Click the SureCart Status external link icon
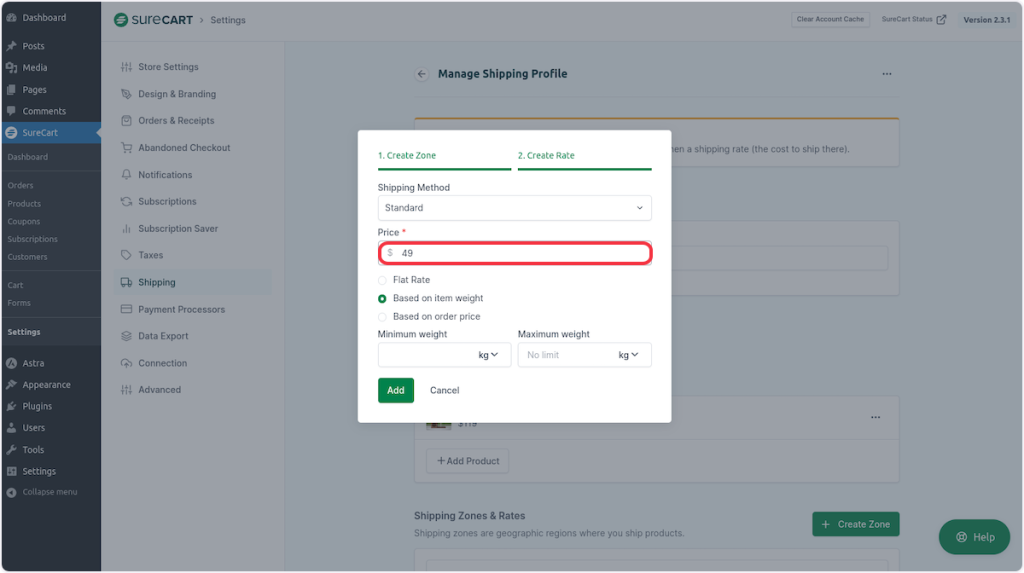 pyautogui.click(x=941, y=20)
